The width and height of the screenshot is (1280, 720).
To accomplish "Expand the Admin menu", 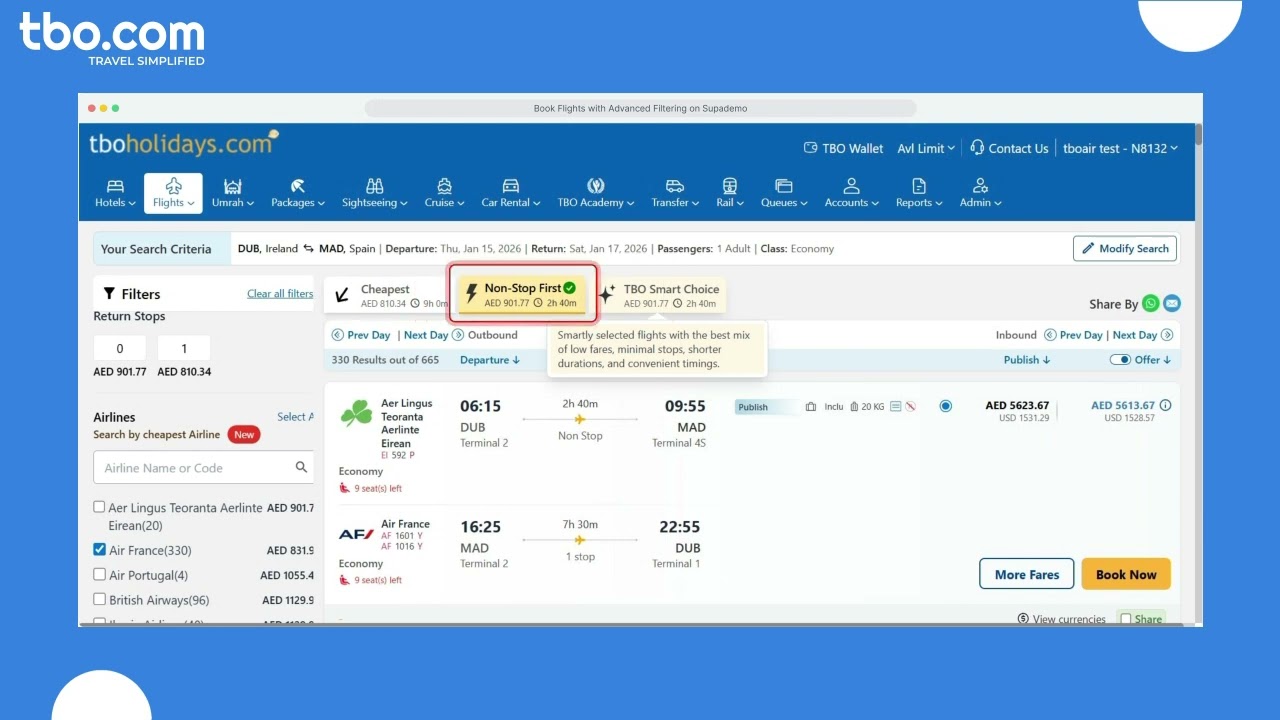I will point(980,193).
